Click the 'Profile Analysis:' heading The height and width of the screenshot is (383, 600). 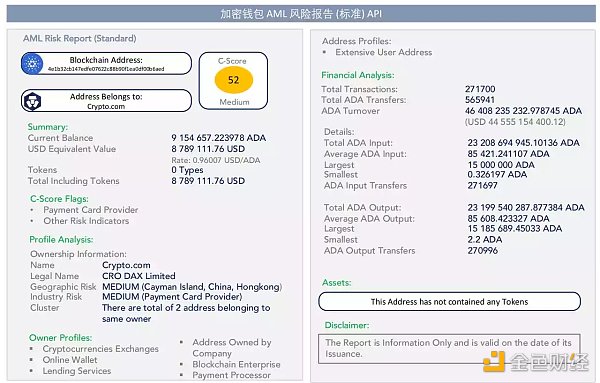tap(61, 240)
